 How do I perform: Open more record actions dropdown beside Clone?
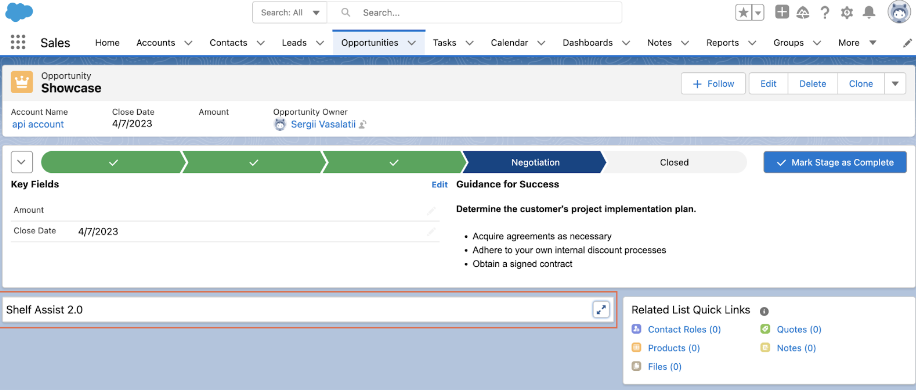coord(895,83)
